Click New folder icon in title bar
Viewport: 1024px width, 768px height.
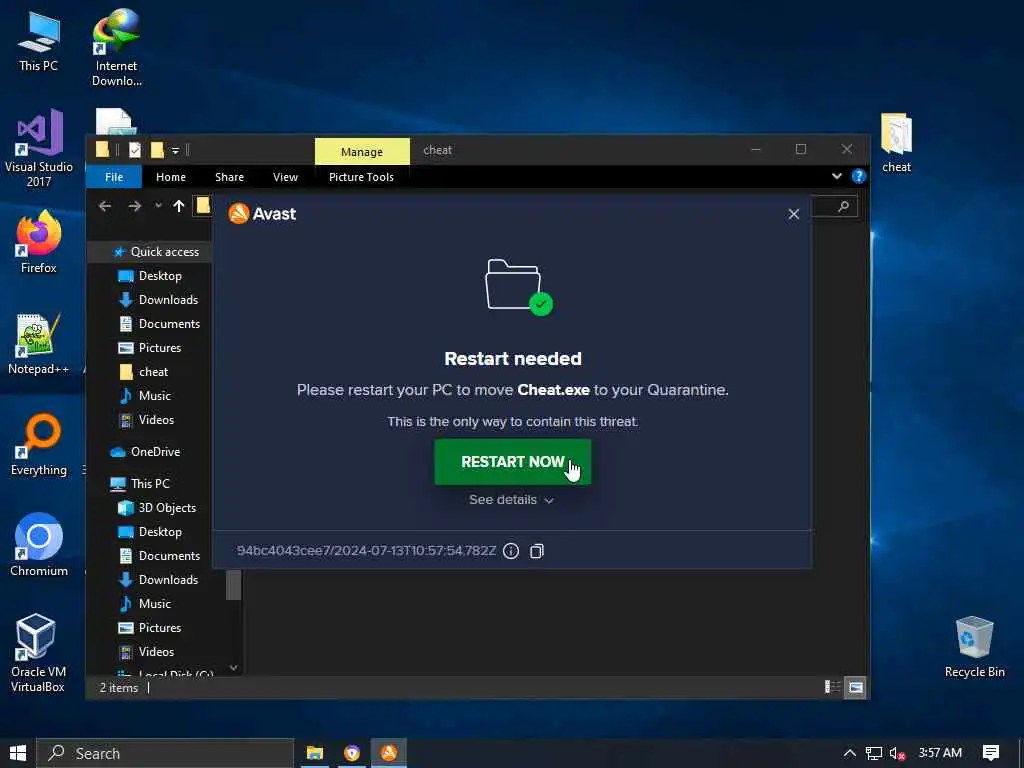(157, 150)
